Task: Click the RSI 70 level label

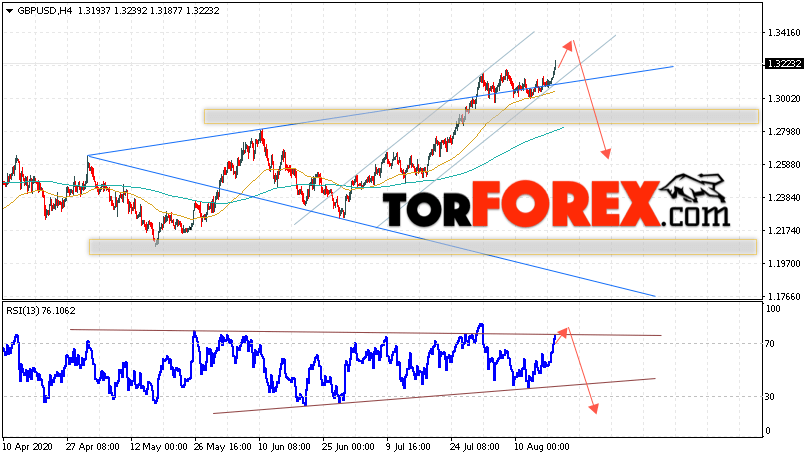Action: (770, 344)
